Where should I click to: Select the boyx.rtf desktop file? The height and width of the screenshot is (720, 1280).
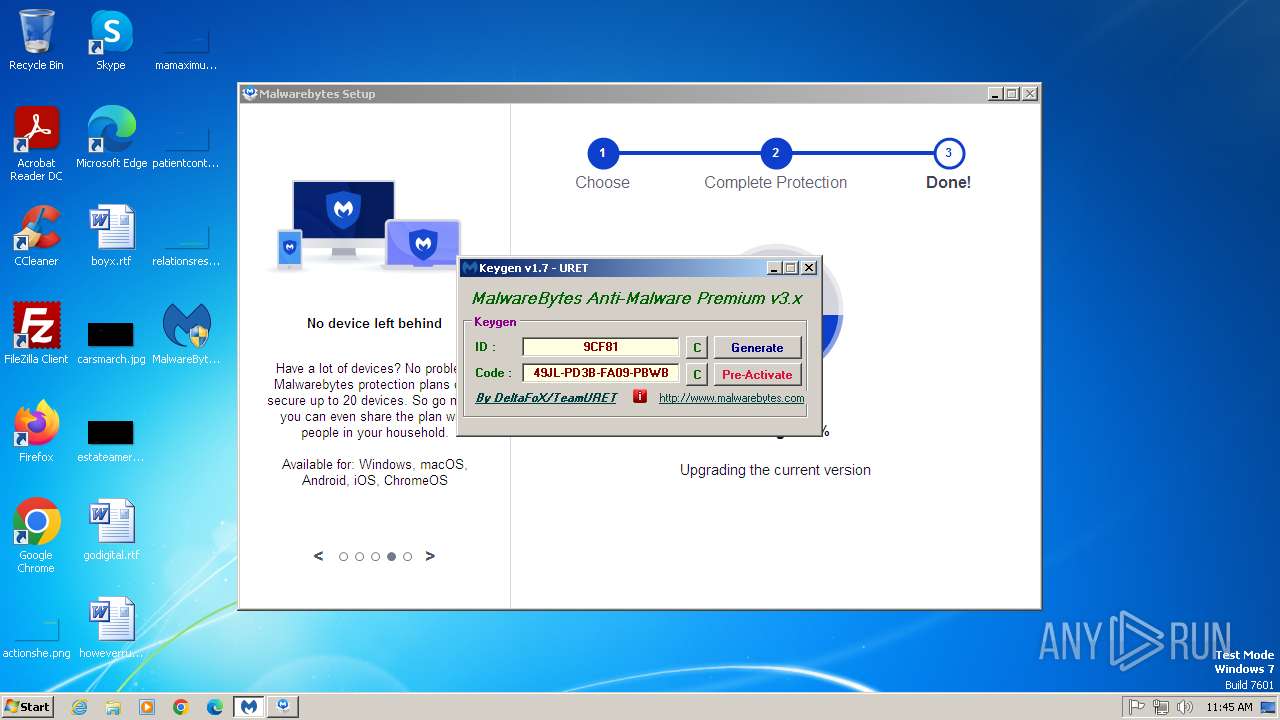click(111, 235)
